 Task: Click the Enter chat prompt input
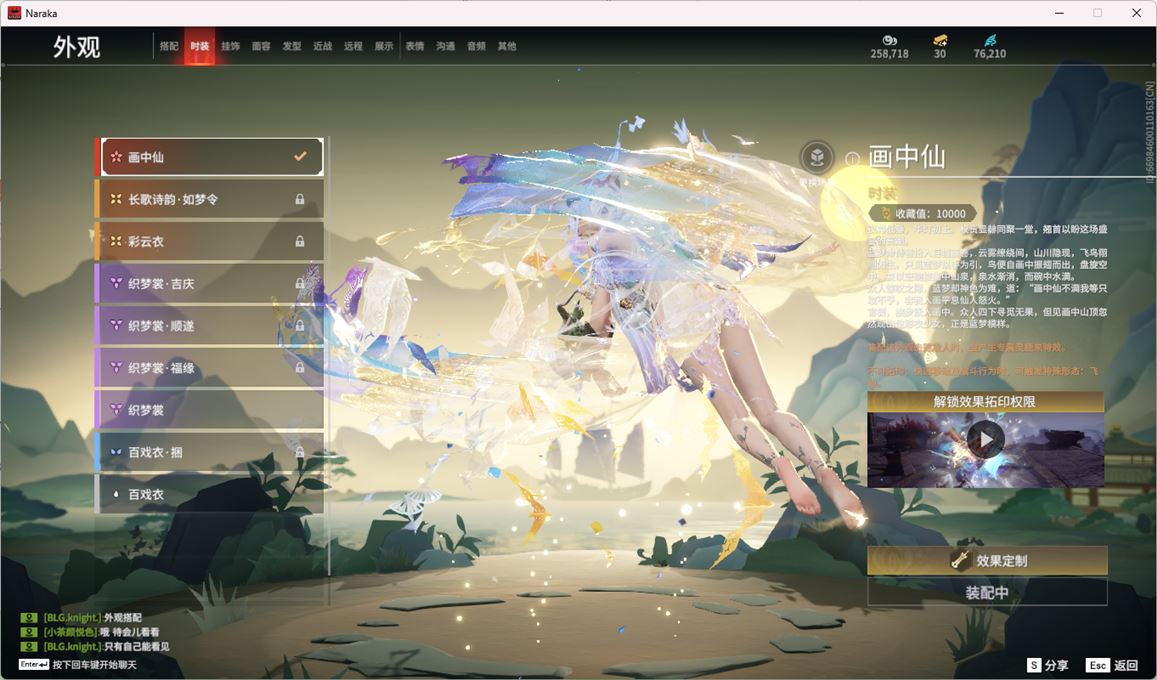77,665
